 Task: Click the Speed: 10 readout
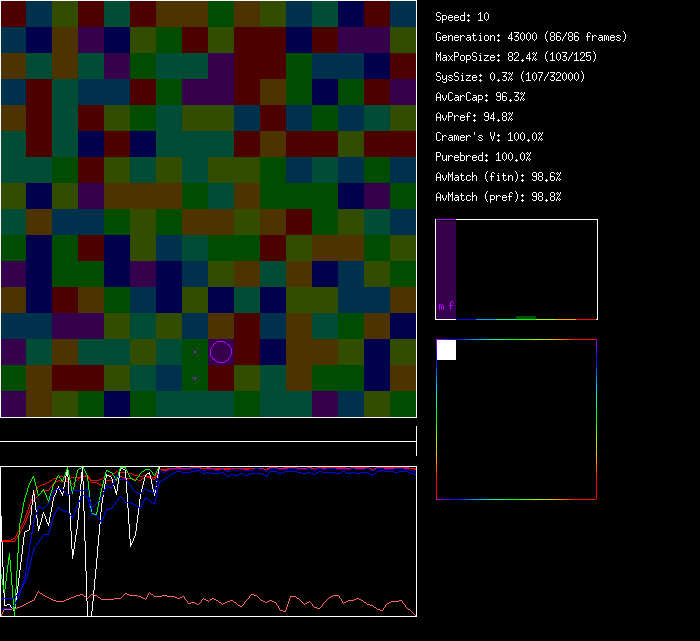coord(462,17)
